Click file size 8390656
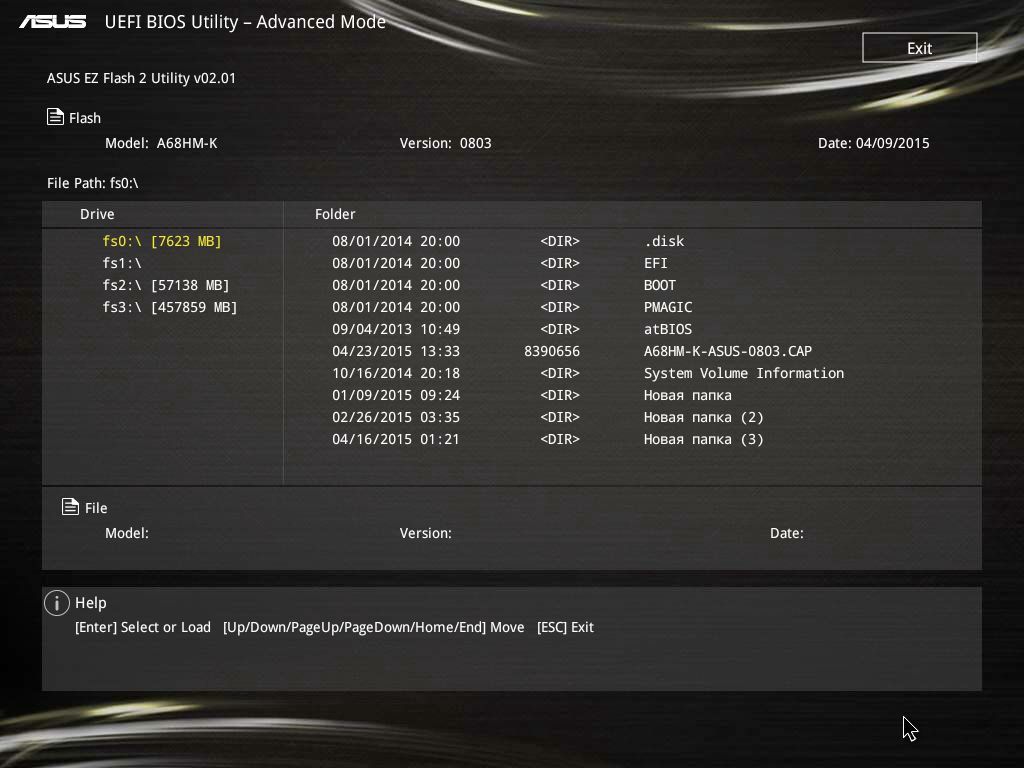The image size is (1024, 768). coord(552,351)
